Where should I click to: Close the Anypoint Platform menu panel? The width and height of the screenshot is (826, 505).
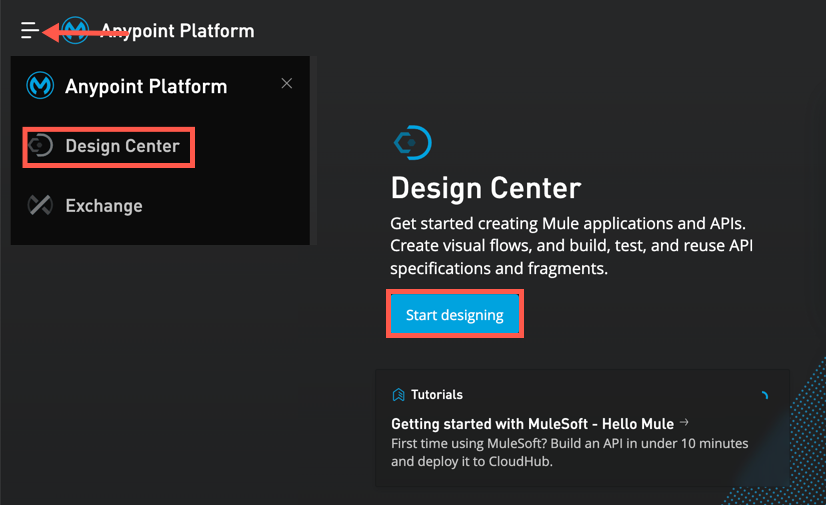287,83
